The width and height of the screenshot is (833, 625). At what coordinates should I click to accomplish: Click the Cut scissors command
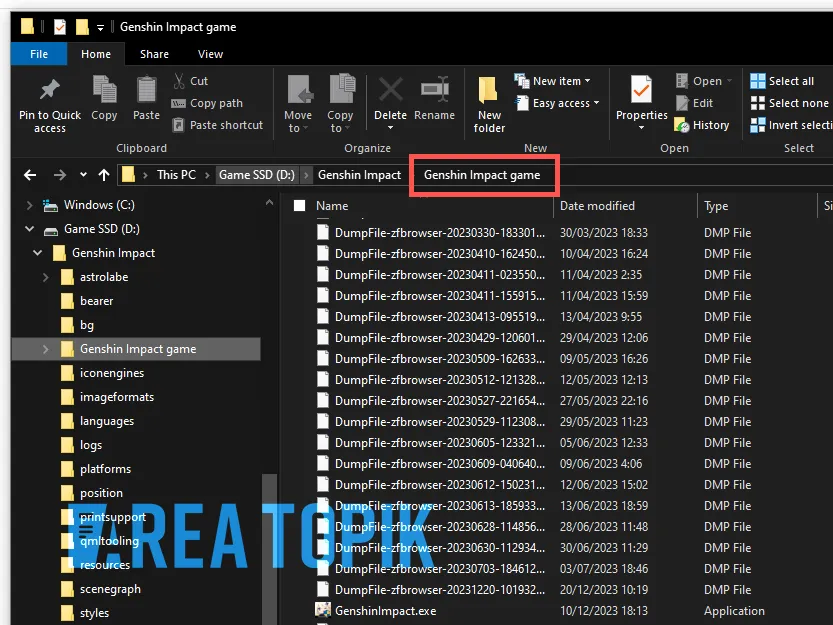click(191, 81)
